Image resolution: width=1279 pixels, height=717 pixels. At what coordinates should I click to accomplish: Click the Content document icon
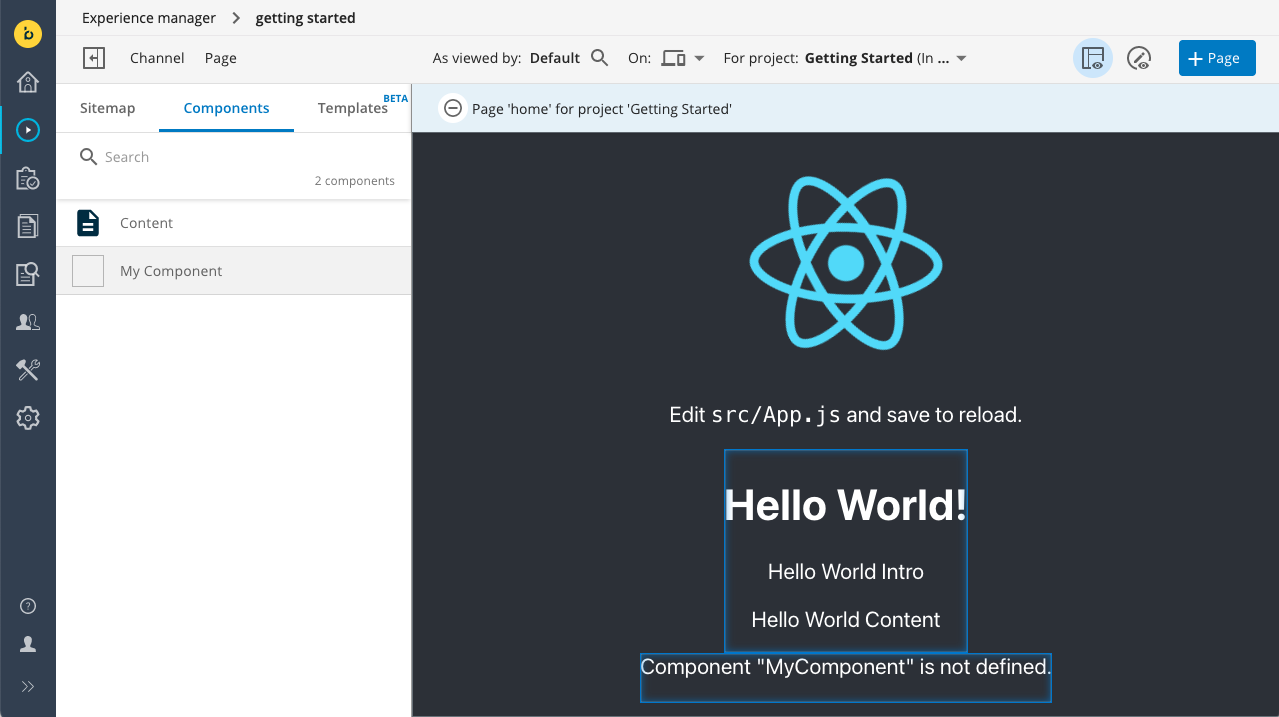pyautogui.click(x=88, y=223)
